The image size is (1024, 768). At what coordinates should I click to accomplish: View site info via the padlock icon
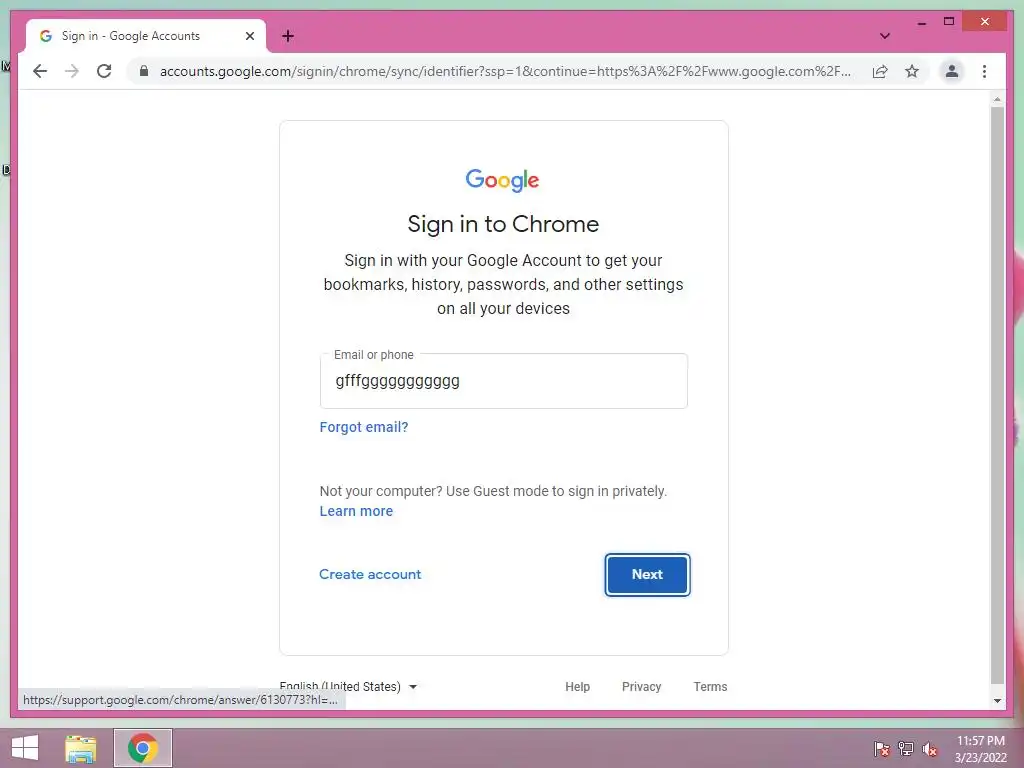(x=144, y=71)
